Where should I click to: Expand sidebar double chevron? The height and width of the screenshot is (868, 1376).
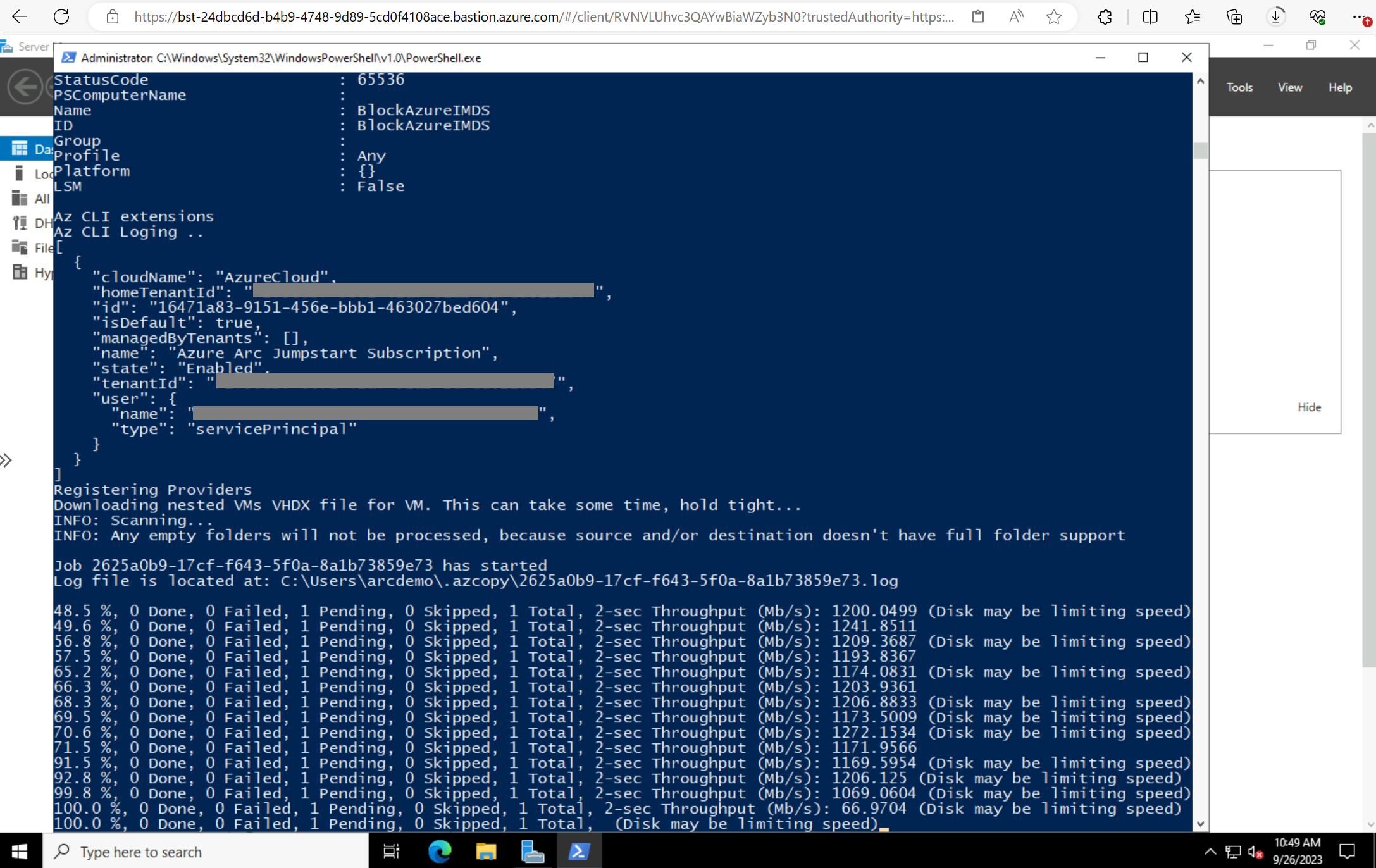point(6,460)
